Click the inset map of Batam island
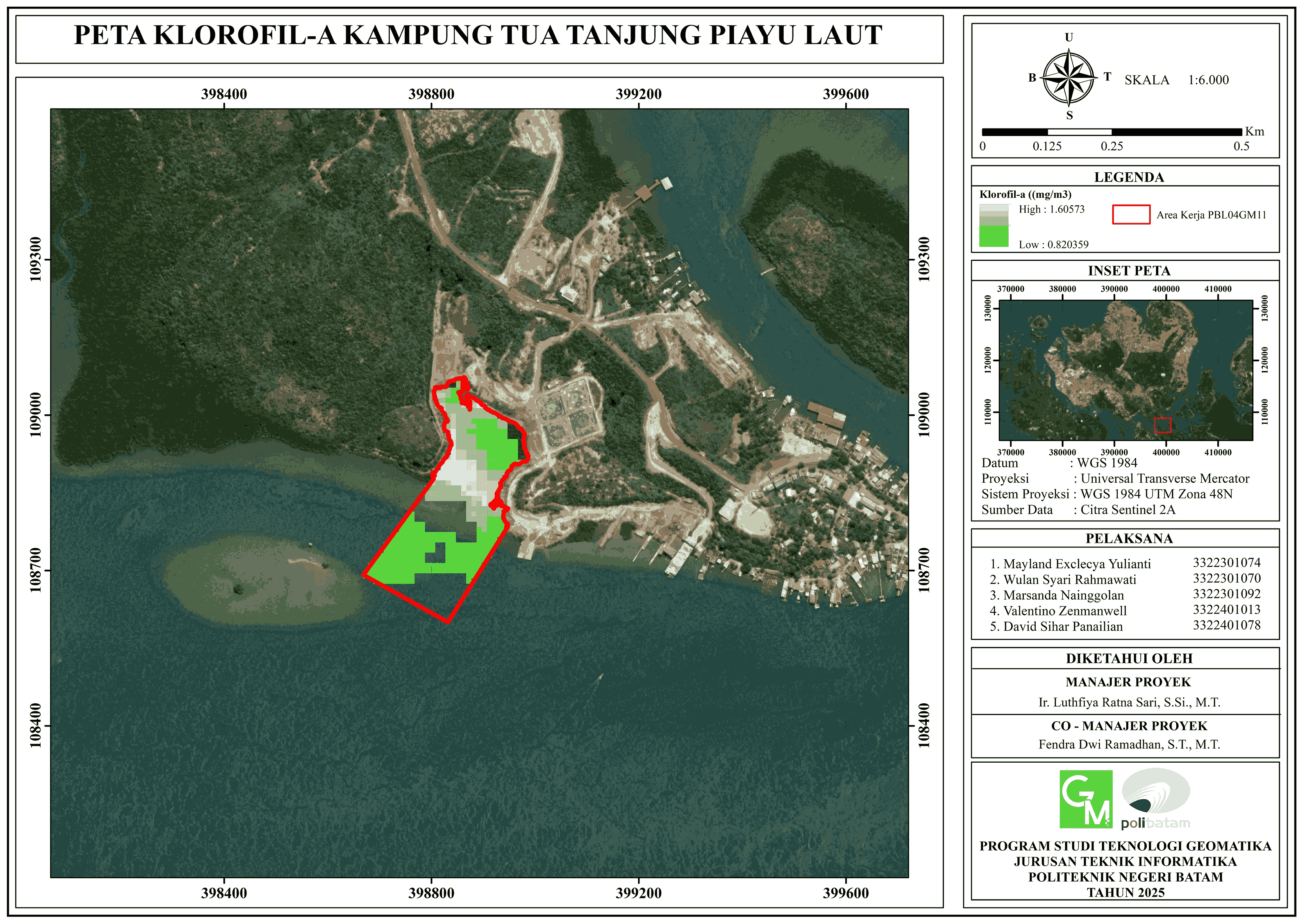The image size is (1306, 924). coord(1126,370)
